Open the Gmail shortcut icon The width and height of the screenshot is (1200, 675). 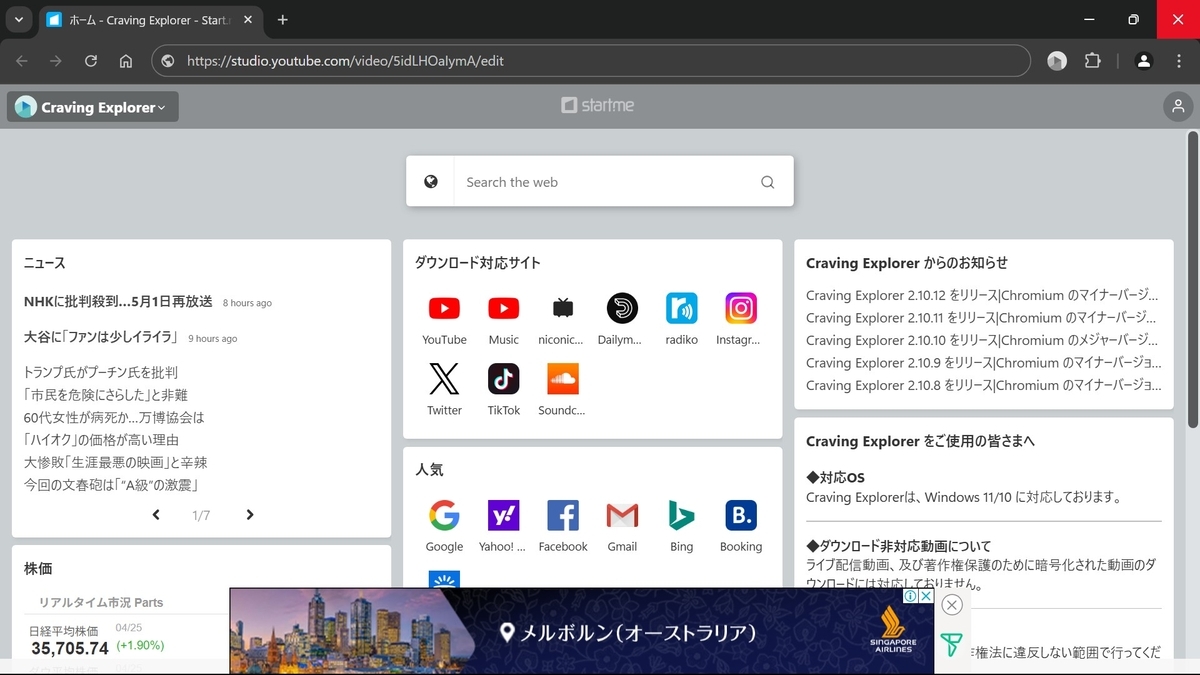(622, 515)
